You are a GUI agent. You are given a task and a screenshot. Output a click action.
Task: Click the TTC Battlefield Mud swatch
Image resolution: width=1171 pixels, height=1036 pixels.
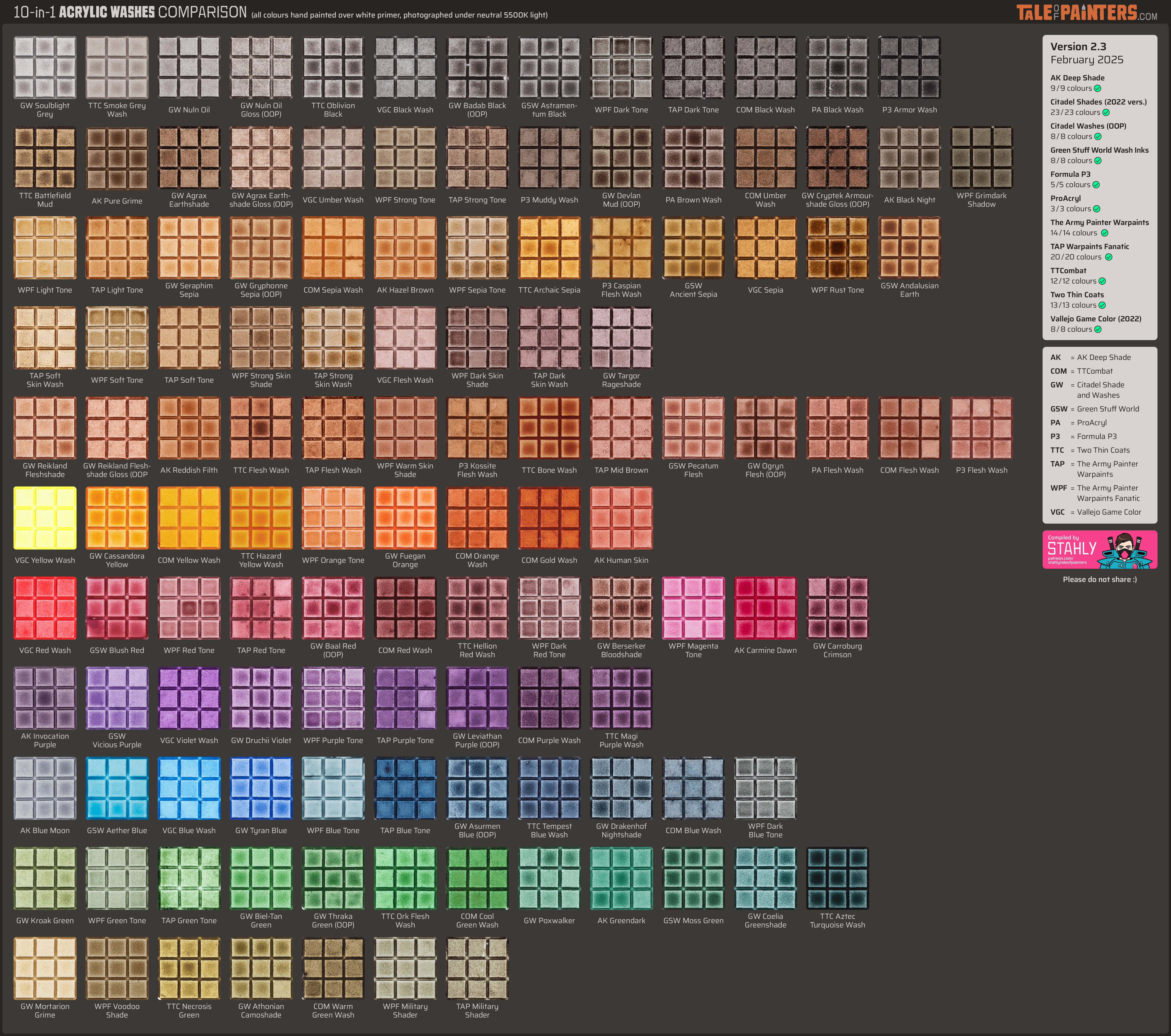(45, 158)
